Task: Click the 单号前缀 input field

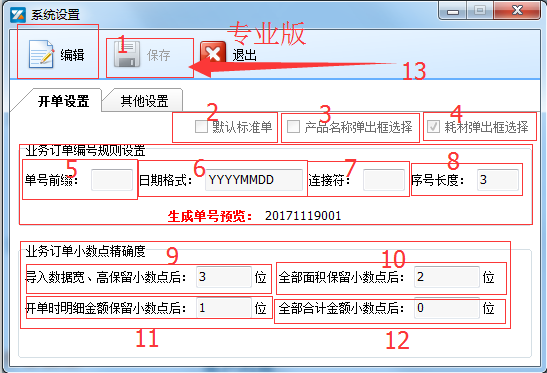Action: click(112, 180)
